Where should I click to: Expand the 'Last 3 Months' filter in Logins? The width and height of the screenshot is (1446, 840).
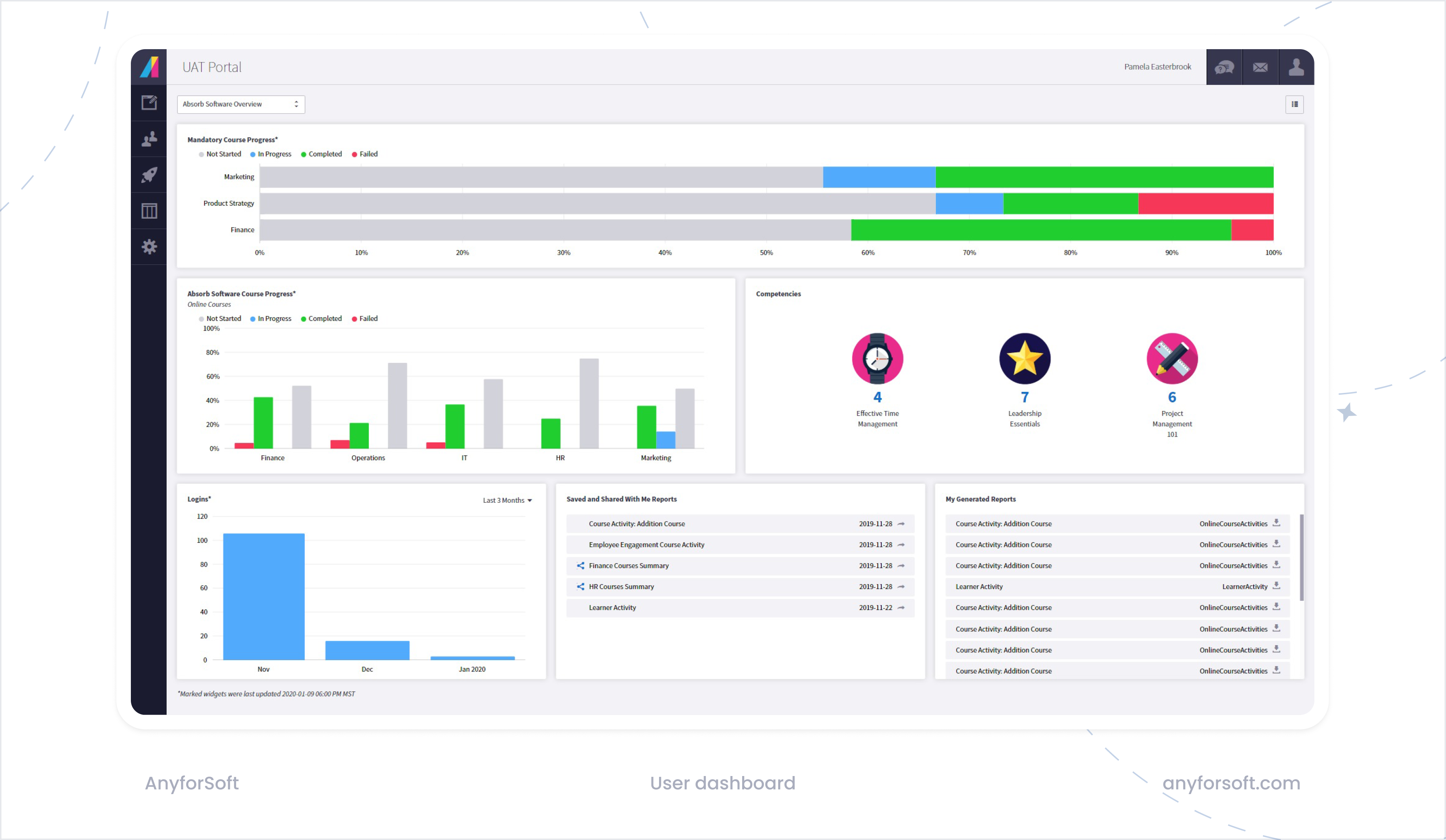(x=507, y=500)
